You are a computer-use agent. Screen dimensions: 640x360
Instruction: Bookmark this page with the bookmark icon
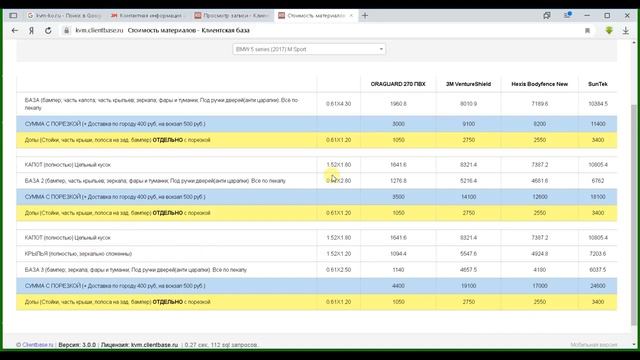(x=587, y=31)
